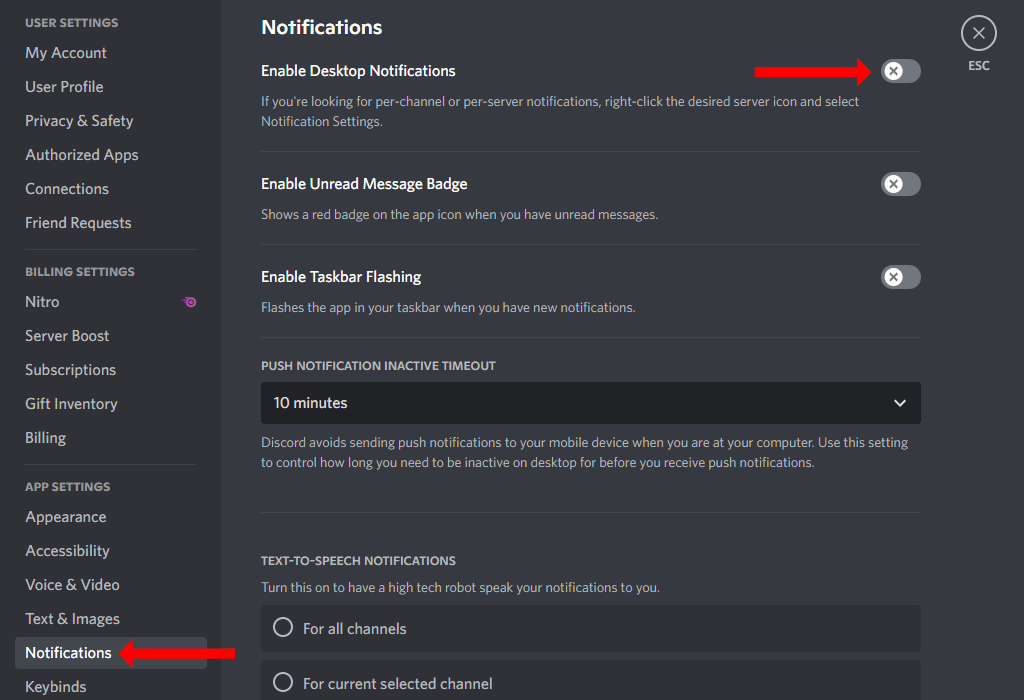Turn on Enable Taskbar Flashing
Screen dimensions: 1024x700
(x=899, y=277)
